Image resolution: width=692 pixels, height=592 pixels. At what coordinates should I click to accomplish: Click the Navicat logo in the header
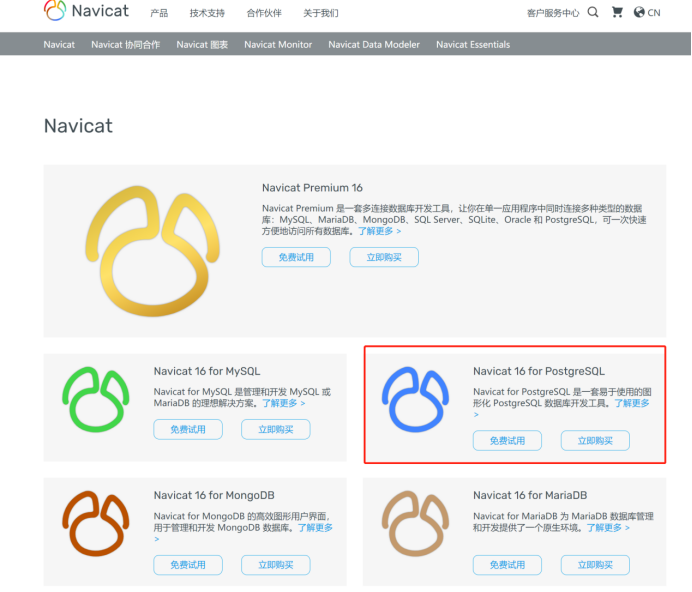coord(86,11)
